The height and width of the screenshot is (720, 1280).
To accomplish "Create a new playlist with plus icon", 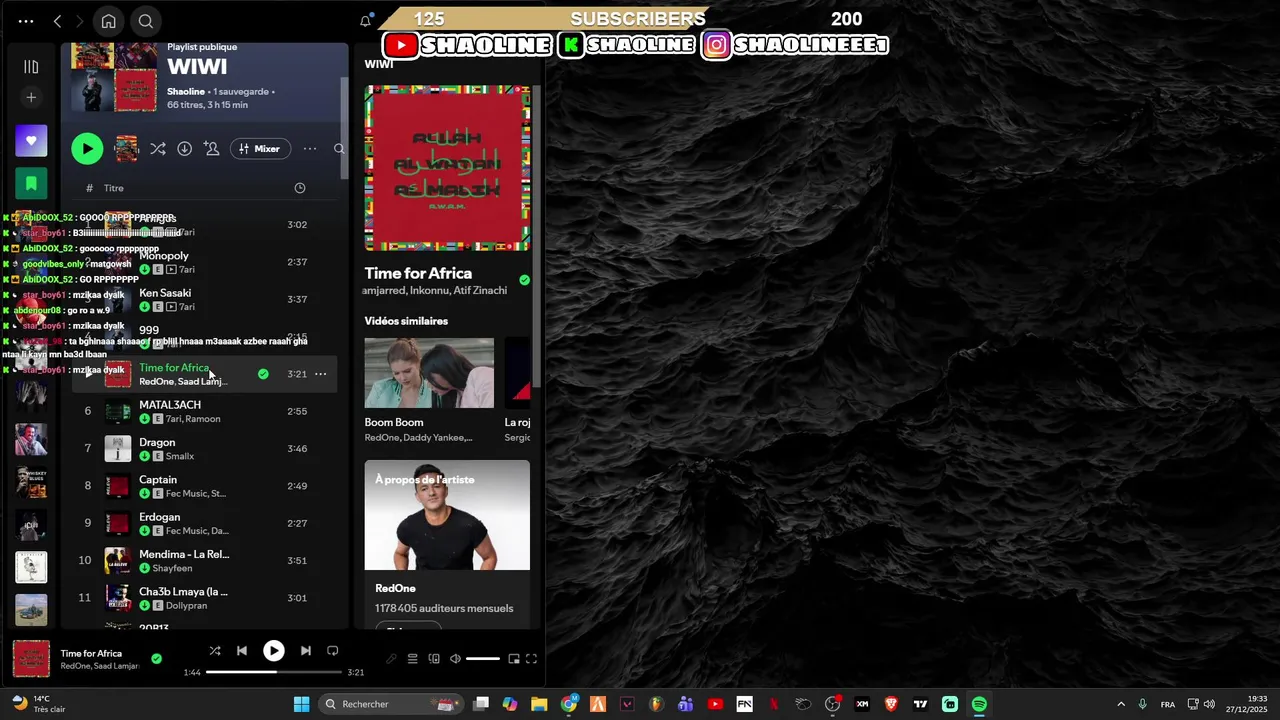I will point(31,97).
